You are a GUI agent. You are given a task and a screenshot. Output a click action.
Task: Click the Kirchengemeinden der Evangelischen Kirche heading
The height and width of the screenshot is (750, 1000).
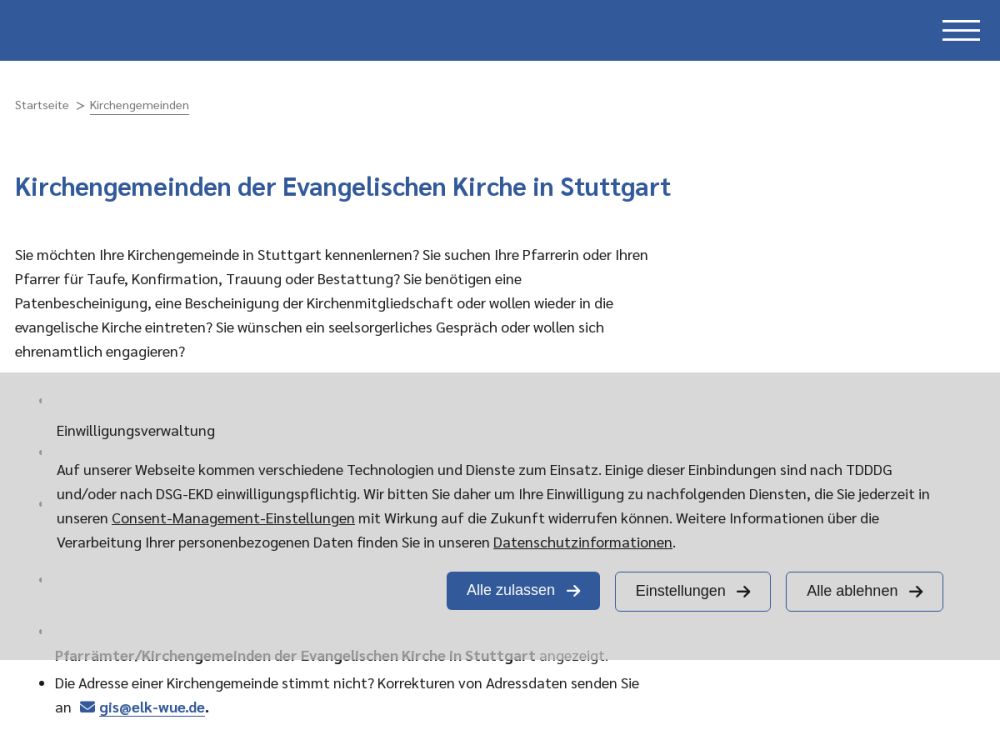pyautogui.click(x=342, y=187)
